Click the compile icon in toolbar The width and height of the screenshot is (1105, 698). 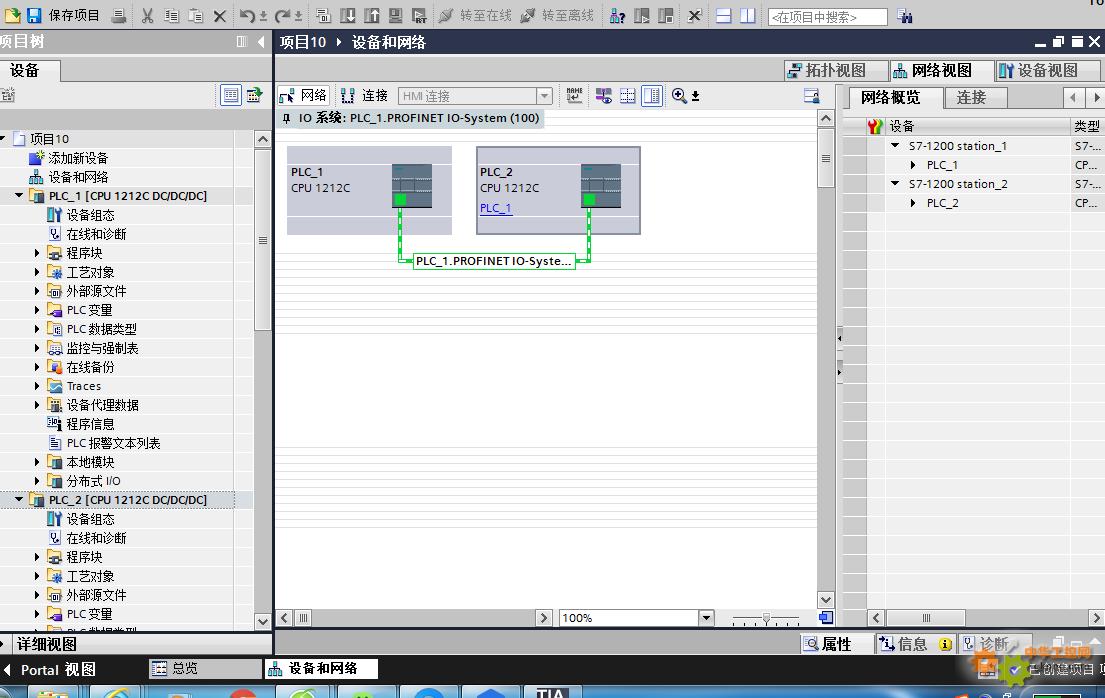click(323, 16)
